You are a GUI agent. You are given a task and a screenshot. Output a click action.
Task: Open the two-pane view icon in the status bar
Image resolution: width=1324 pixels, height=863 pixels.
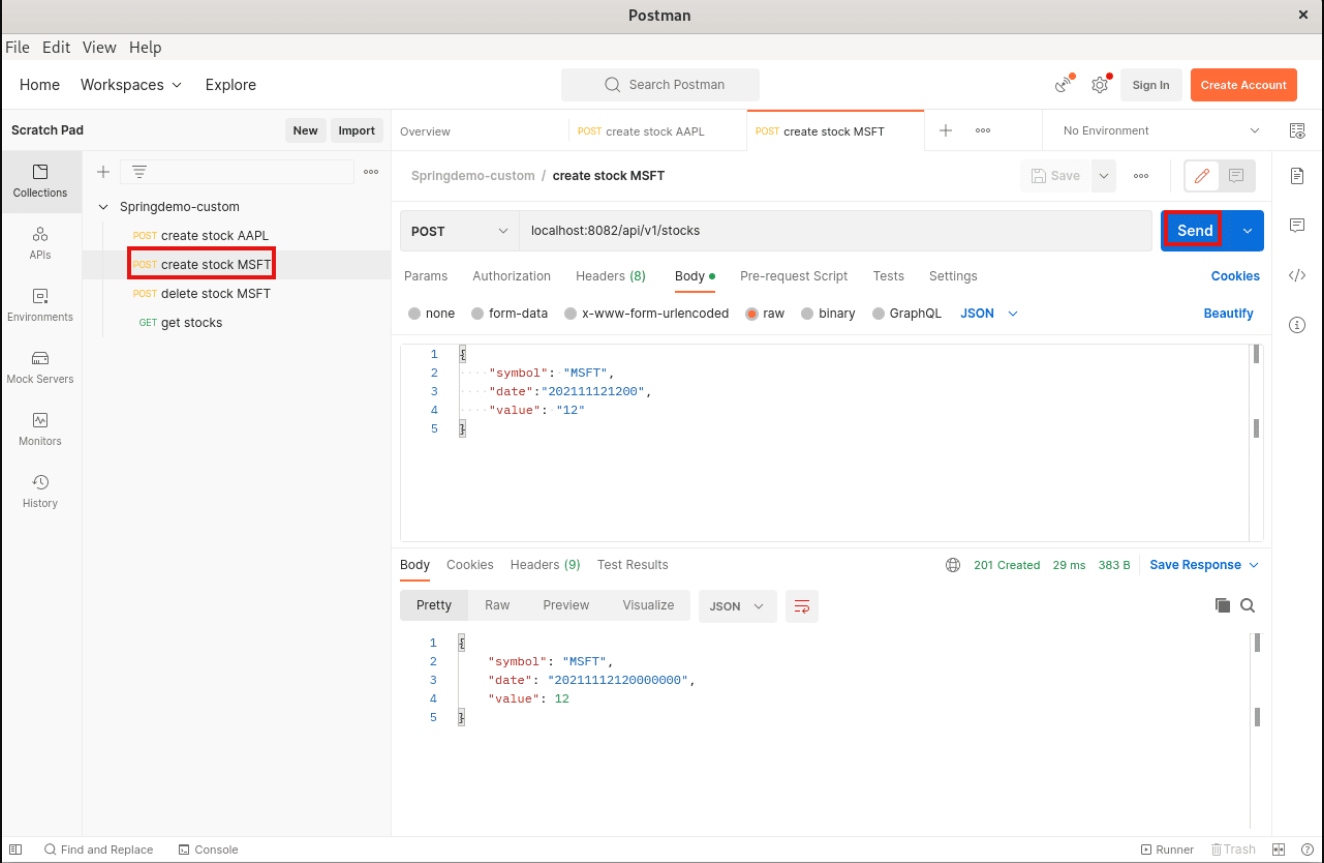point(1279,850)
